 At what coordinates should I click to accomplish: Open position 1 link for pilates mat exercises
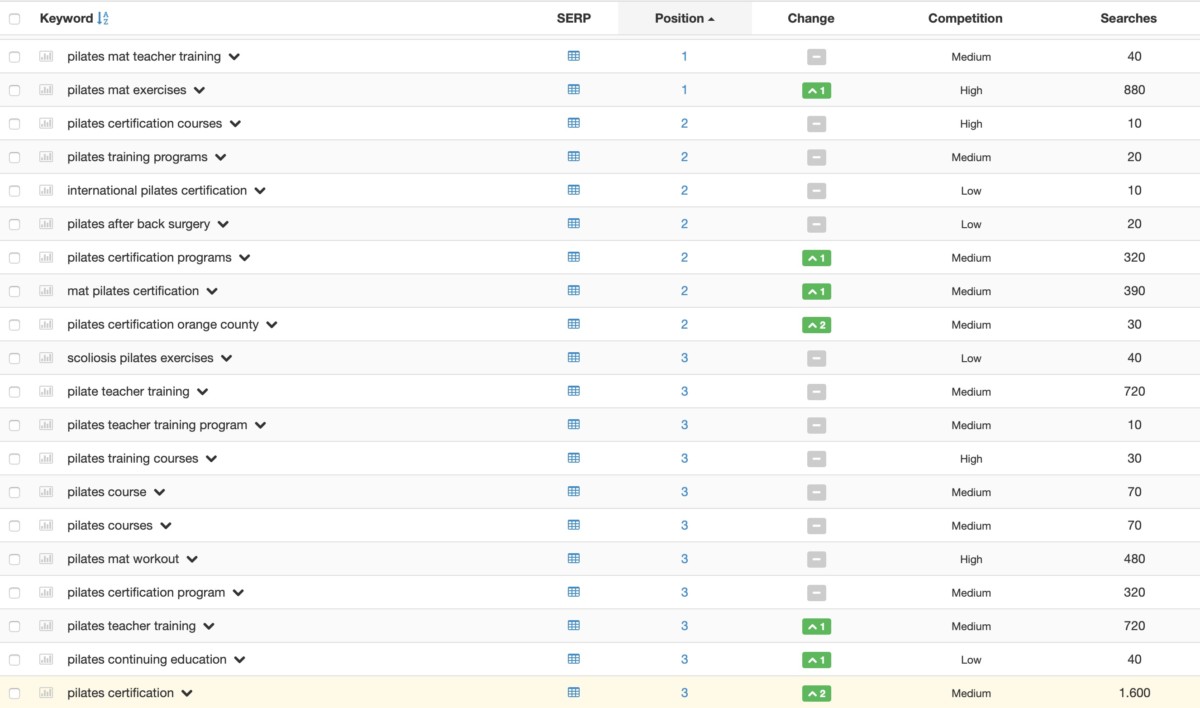(x=684, y=90)
